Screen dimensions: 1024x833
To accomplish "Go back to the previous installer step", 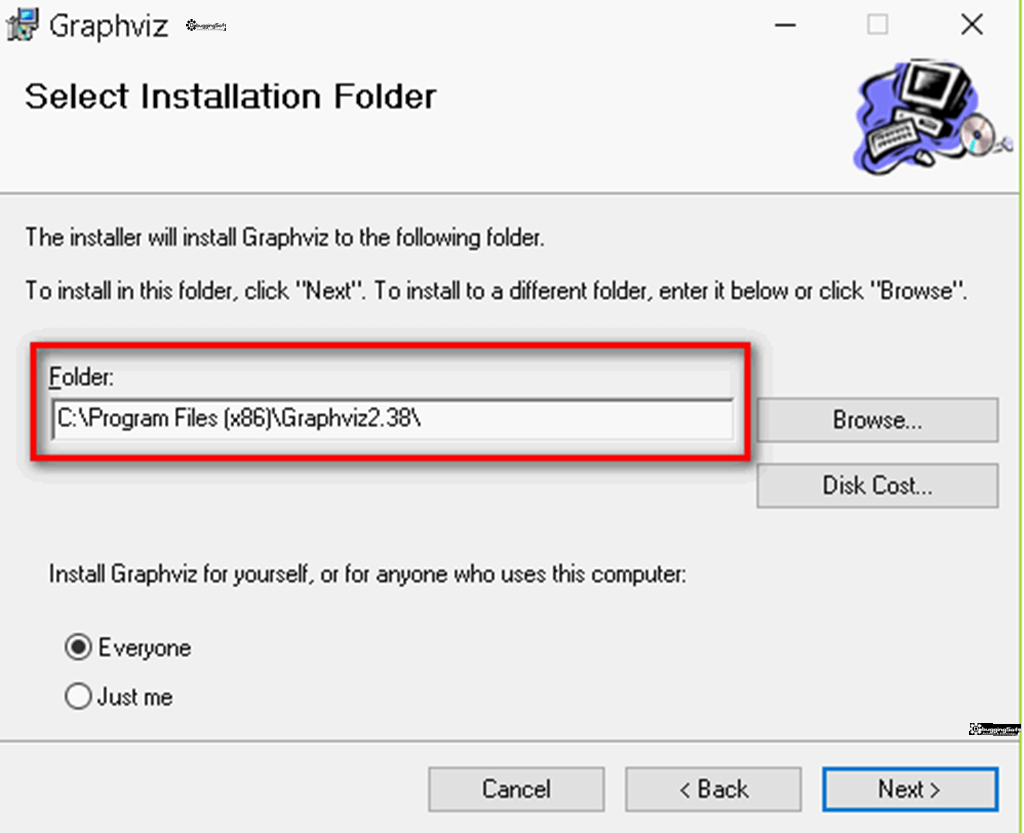I will point(713,789).
